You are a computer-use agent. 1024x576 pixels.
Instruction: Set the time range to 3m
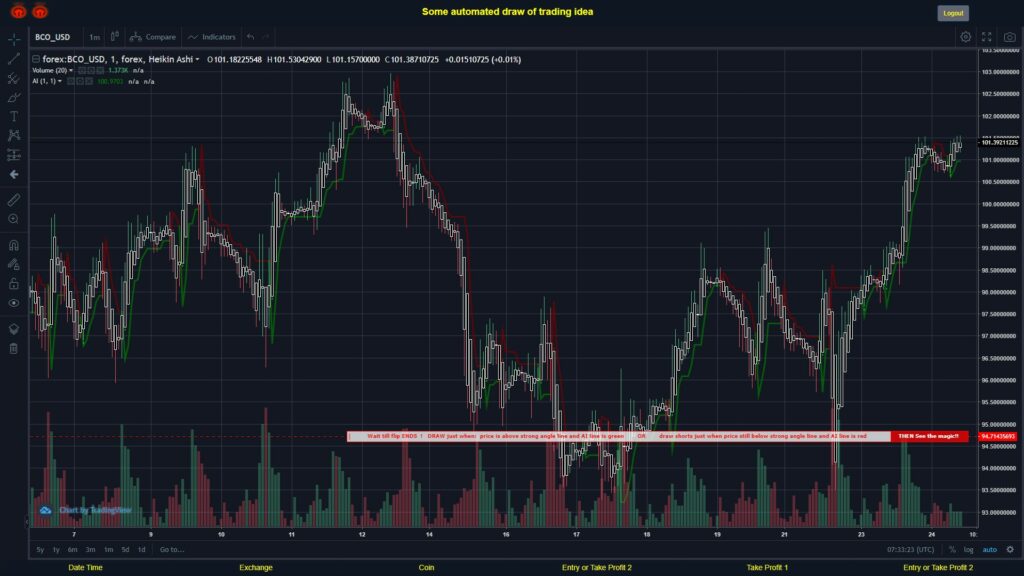click(91, 550)
